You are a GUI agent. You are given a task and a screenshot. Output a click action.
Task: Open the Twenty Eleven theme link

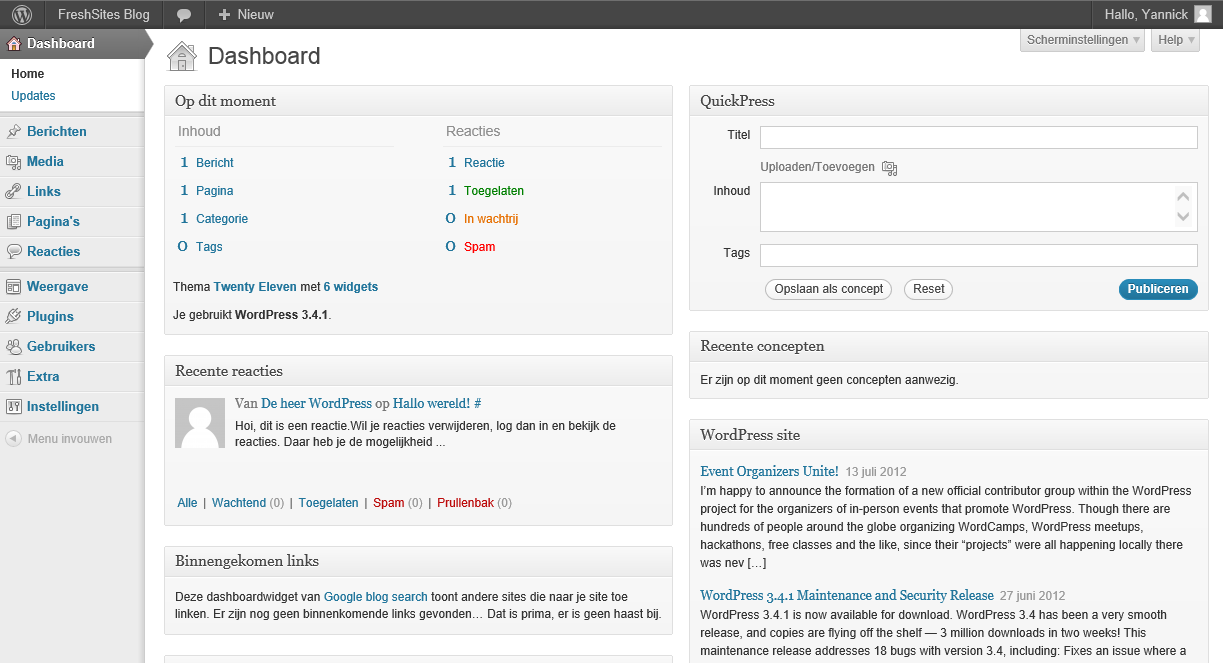coord(255,287)
